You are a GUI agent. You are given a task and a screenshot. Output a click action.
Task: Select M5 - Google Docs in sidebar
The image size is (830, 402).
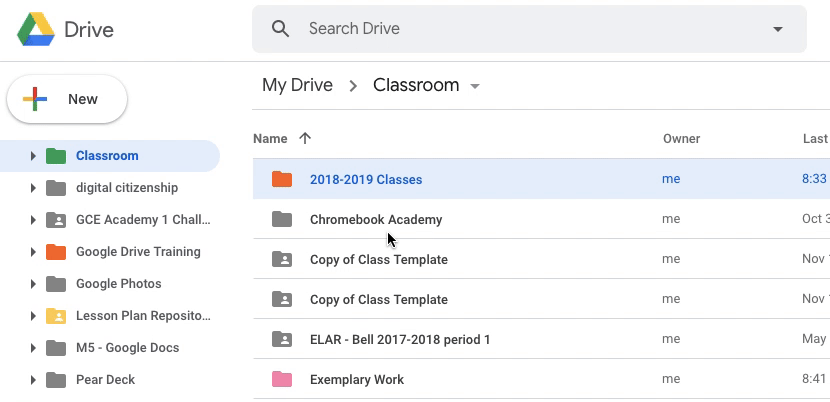127,348
